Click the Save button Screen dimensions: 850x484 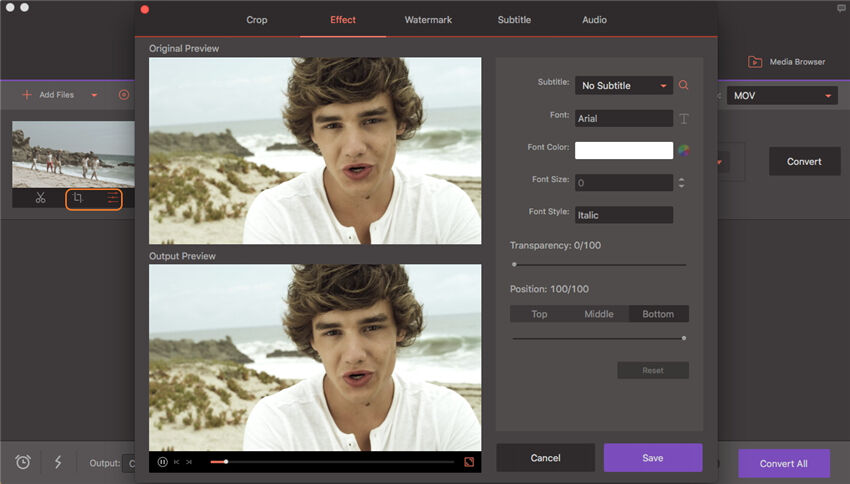coord(653,458)
